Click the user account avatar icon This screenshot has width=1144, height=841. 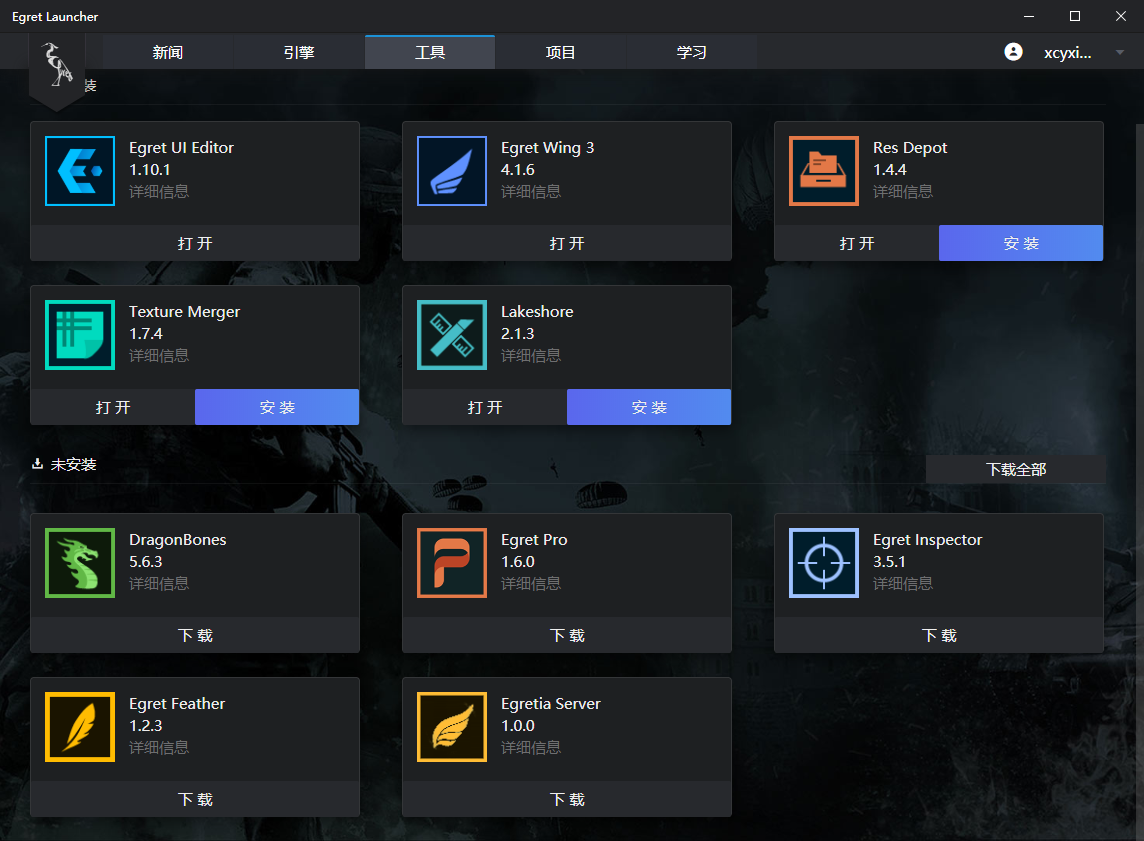click(x=1013, y=52)
